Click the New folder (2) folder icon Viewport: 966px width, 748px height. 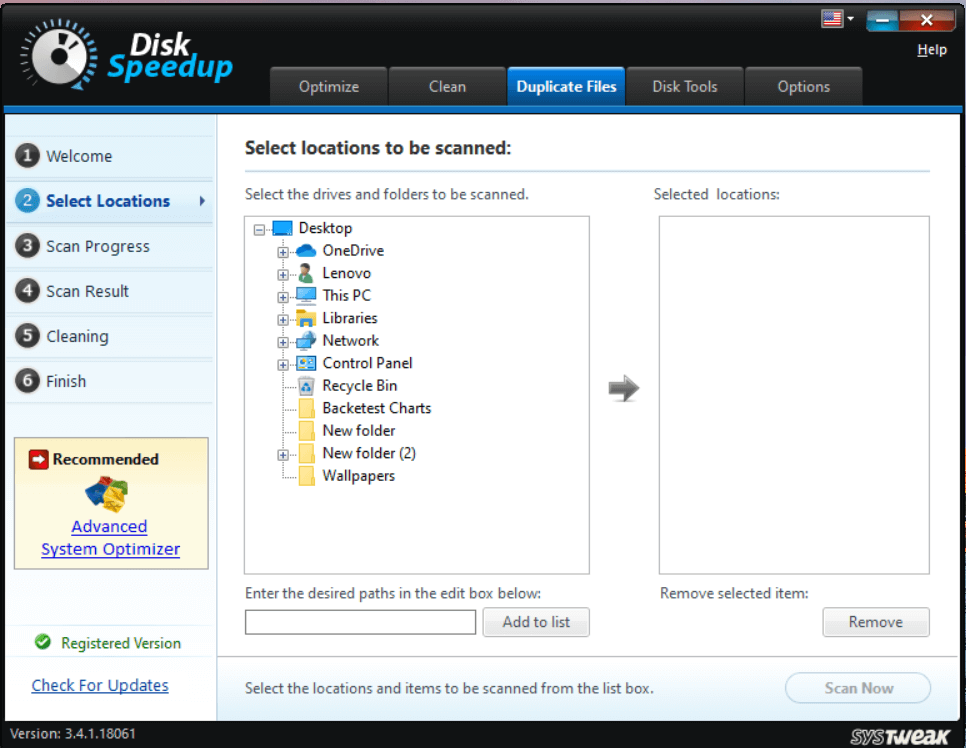click(306, 453)
